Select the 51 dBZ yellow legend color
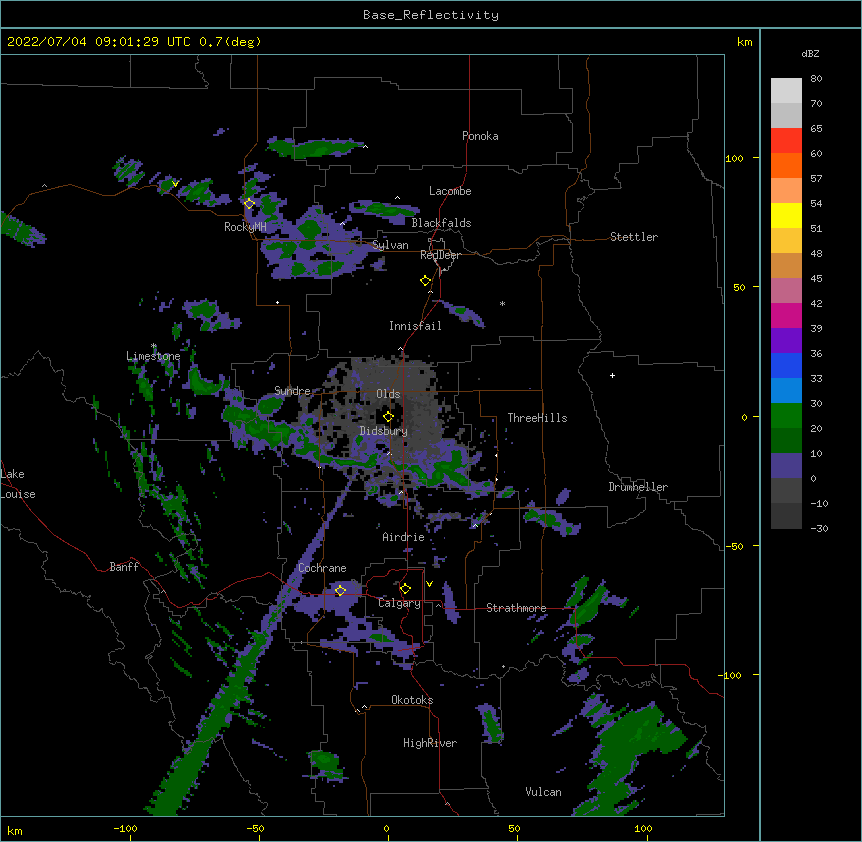This screenshot has height=842, width=862. click(786, 215)
